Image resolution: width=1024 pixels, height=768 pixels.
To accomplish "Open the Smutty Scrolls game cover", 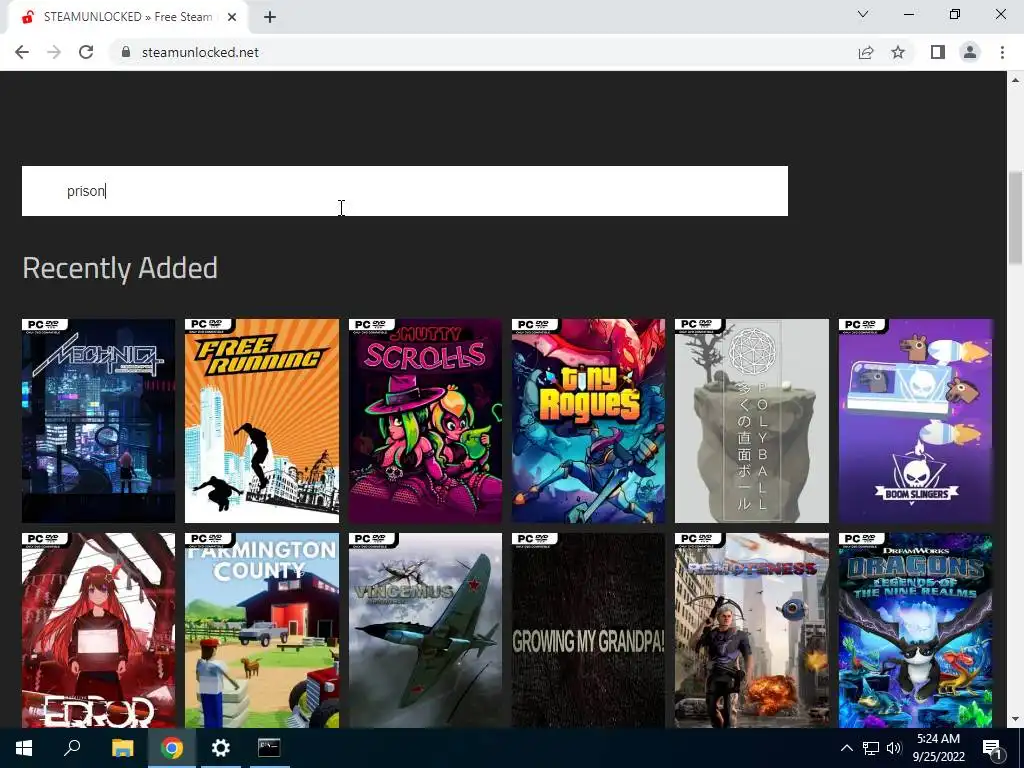I will (425, 421).
